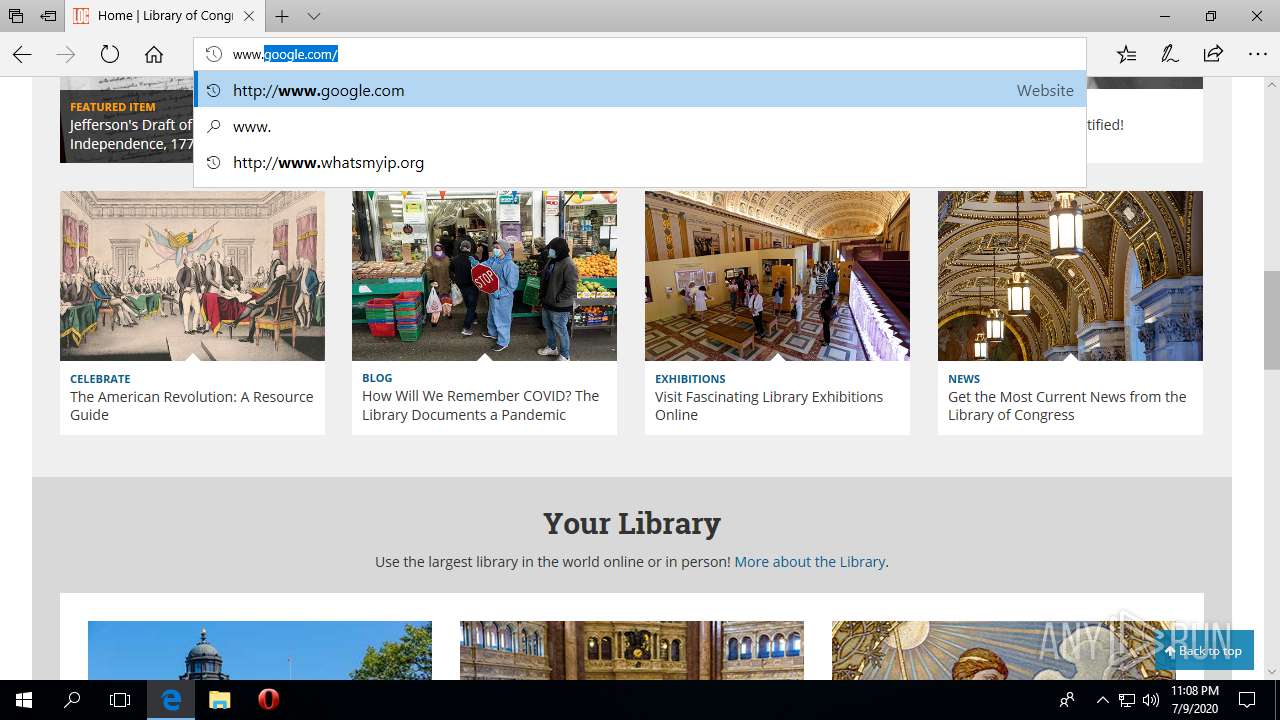Click the page vertical scrollbar thumb
Screen dimensions: 1280x720
coord(1271,320)
